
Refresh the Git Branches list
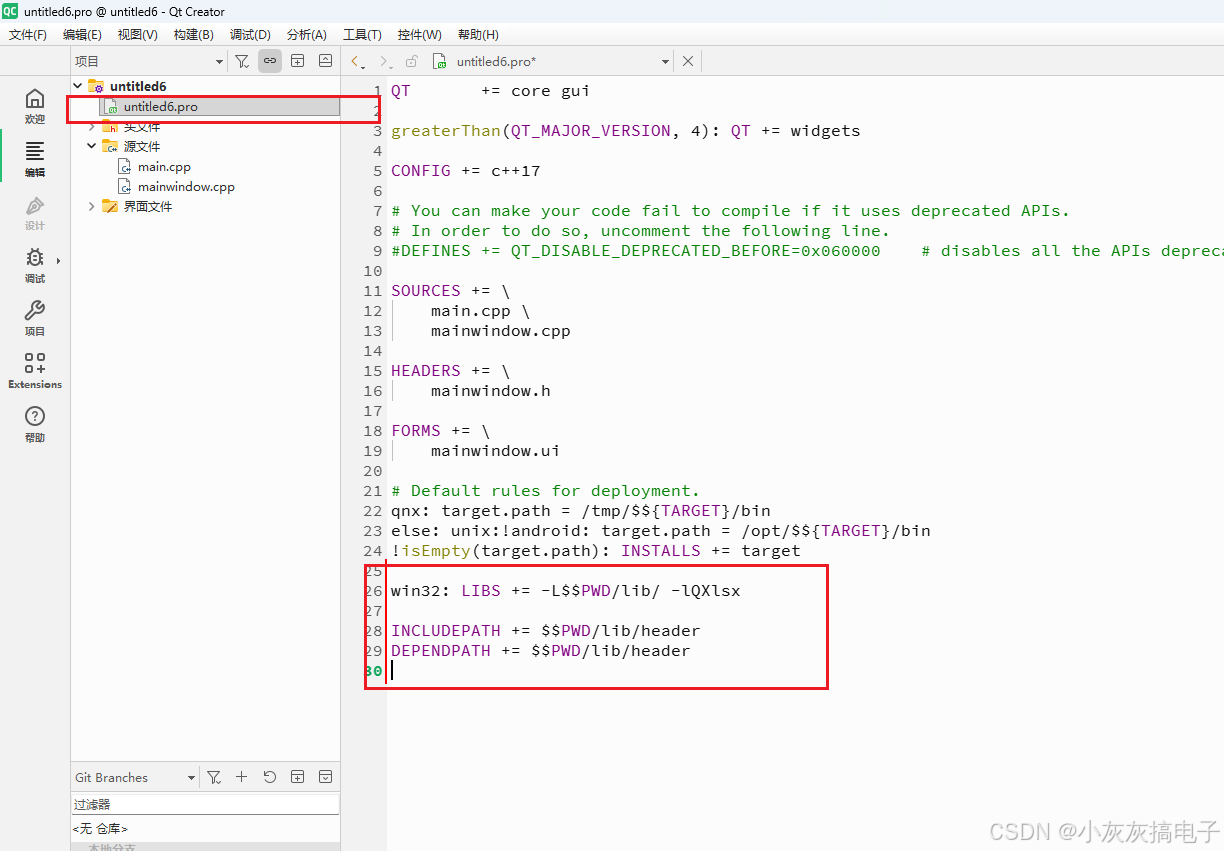[269, 777]
